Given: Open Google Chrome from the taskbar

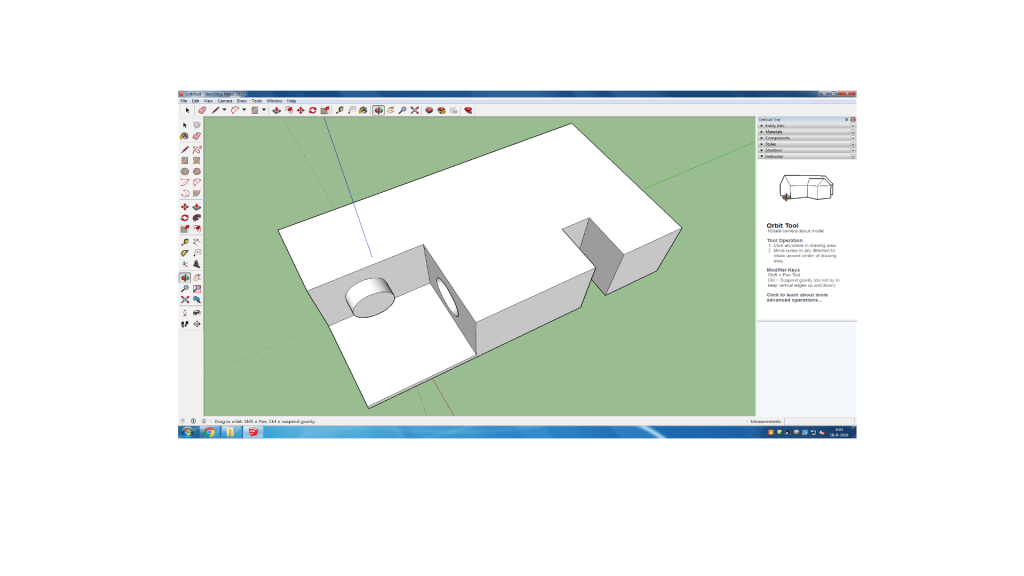Looking at the screenshot, I should click(210, 433).
